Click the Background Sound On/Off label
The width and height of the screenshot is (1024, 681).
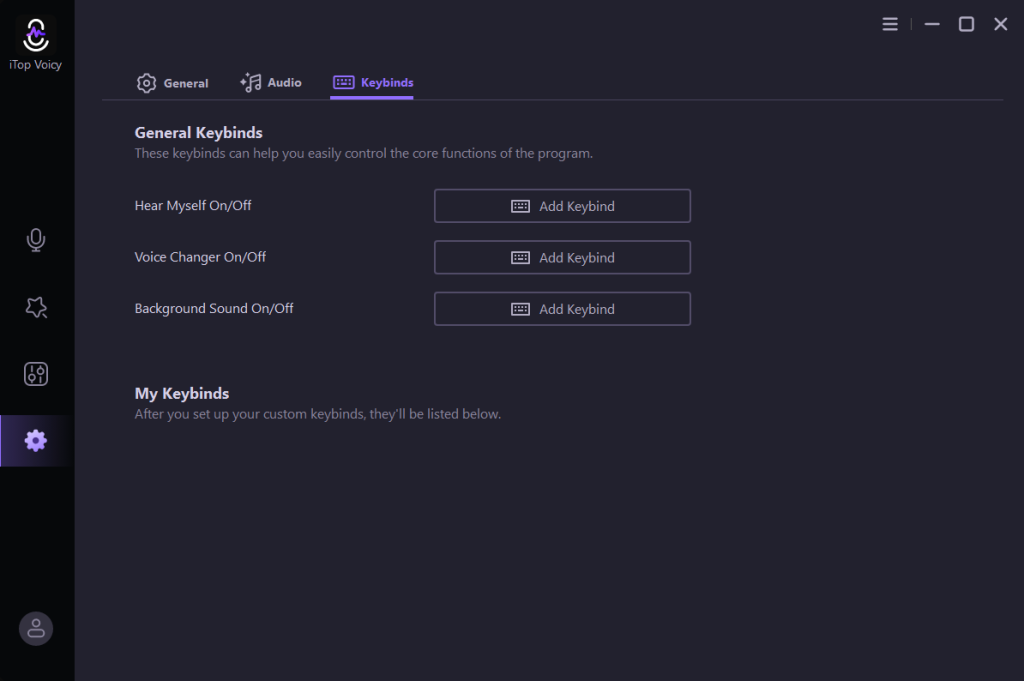[x=214, y=309]
